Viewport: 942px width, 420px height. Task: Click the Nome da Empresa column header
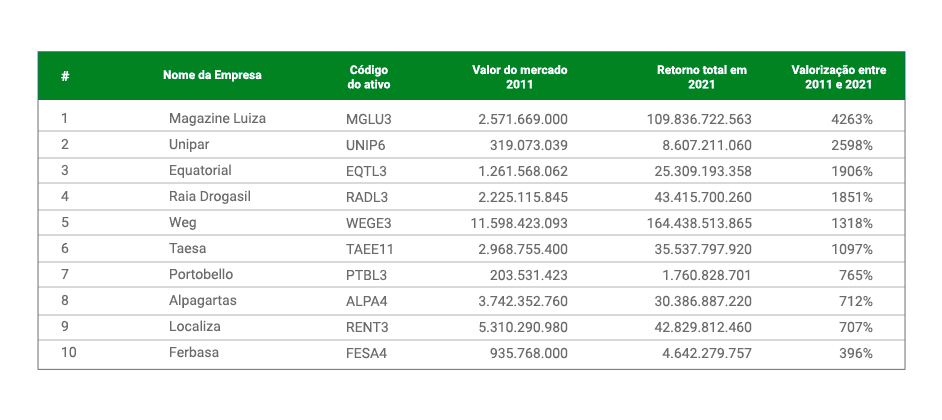point(212,76)
